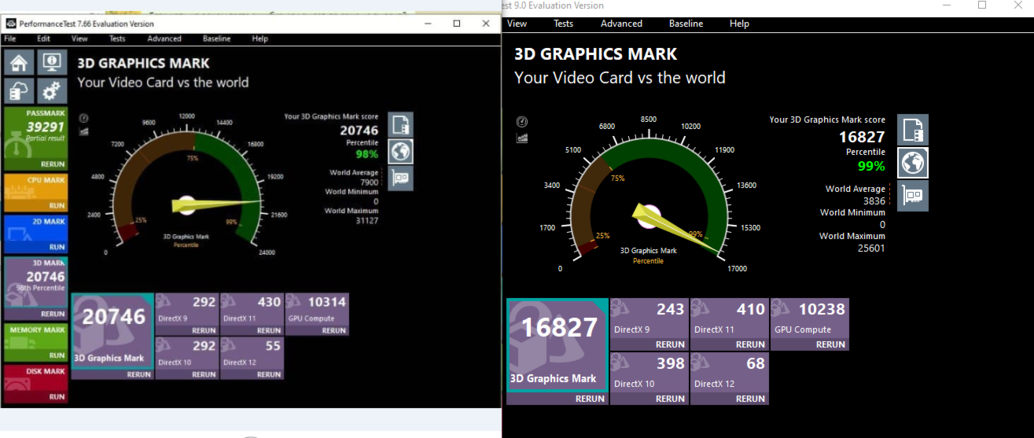This screenshot has height=438, width=1034.
Task: Rerun PassMark 39291 overall test
Action: click(x=53, y=164)
